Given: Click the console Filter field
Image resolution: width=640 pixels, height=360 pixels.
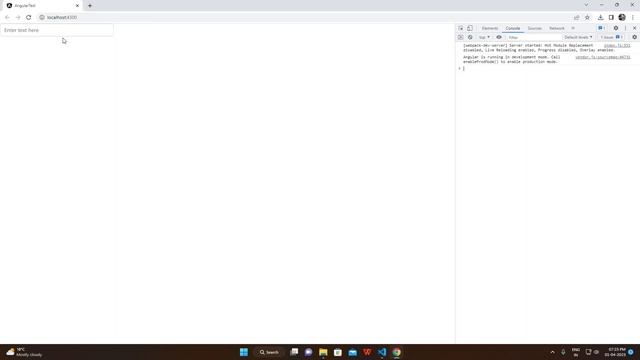Looking at the screenshot, I should pos(534,37).
